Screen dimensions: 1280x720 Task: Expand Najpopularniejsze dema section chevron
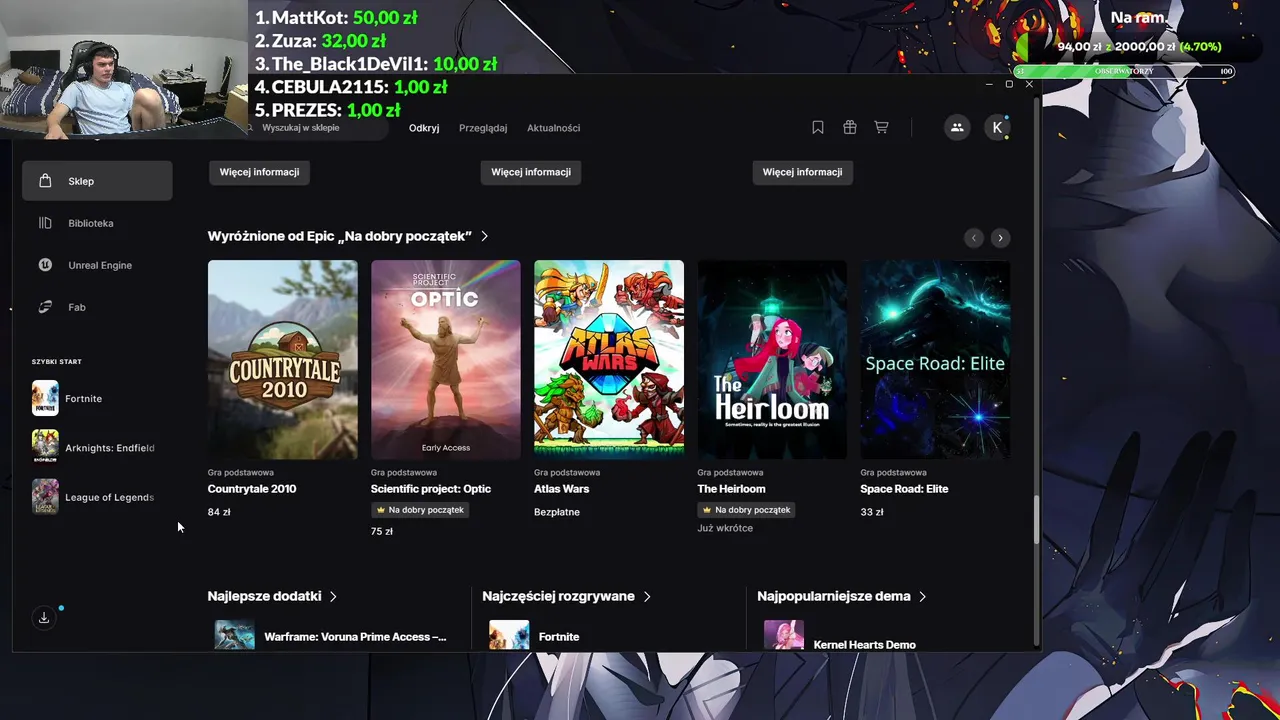922,596
